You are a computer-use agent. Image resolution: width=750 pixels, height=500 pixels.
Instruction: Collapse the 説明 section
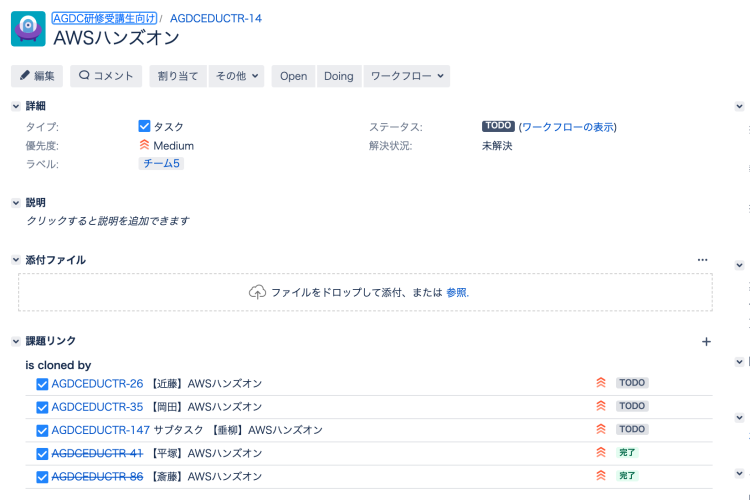(16, 203)
